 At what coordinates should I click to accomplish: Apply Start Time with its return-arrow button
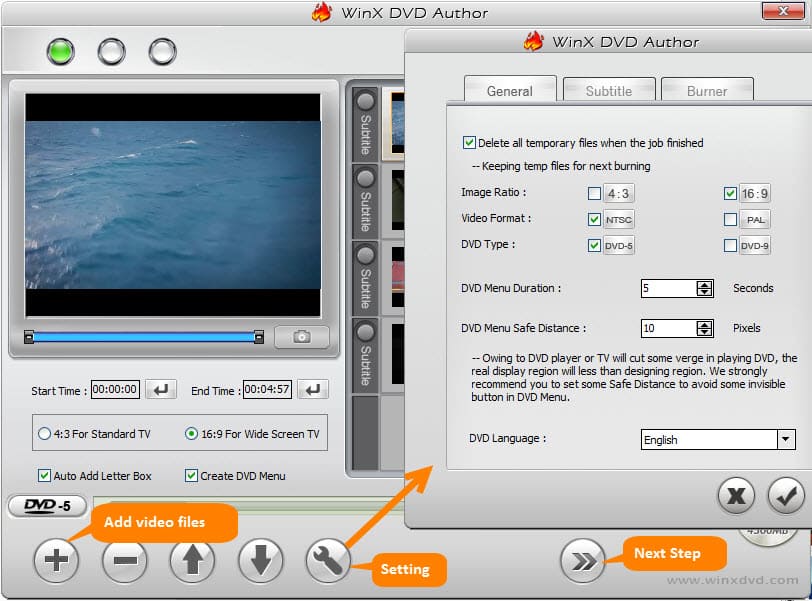(161, 389)
